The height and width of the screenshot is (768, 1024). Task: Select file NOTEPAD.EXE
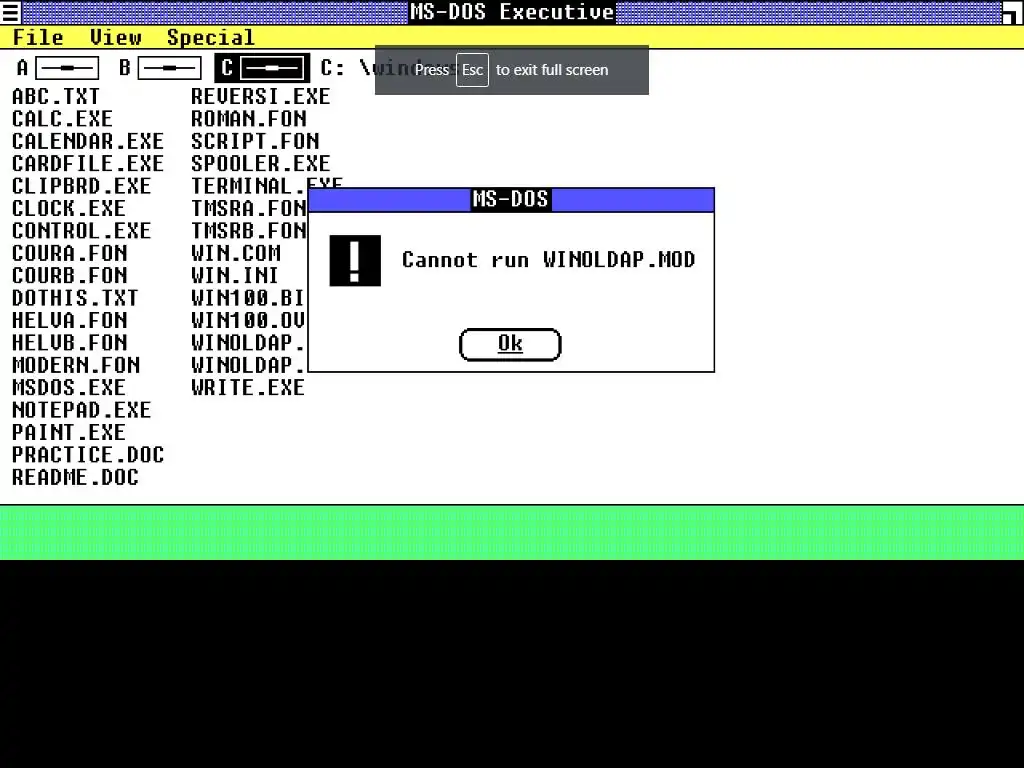coord(82,410)
